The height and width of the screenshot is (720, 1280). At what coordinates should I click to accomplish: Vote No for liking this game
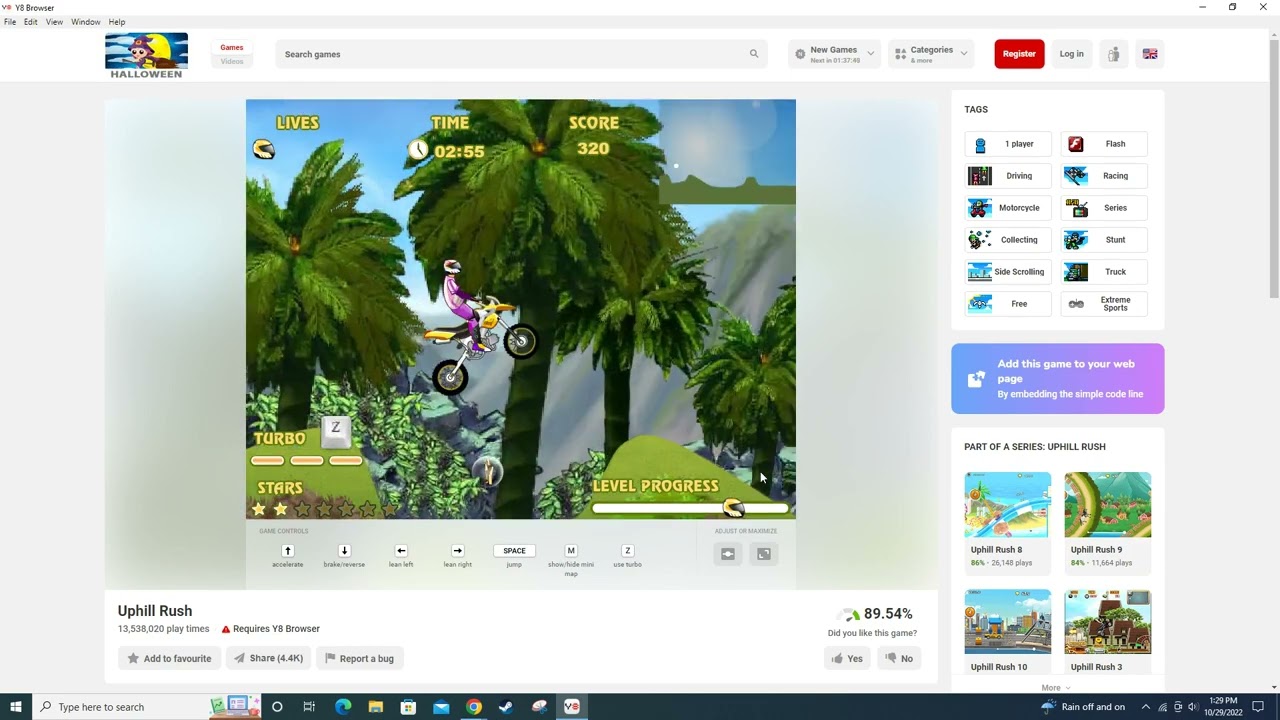point(899,658)
